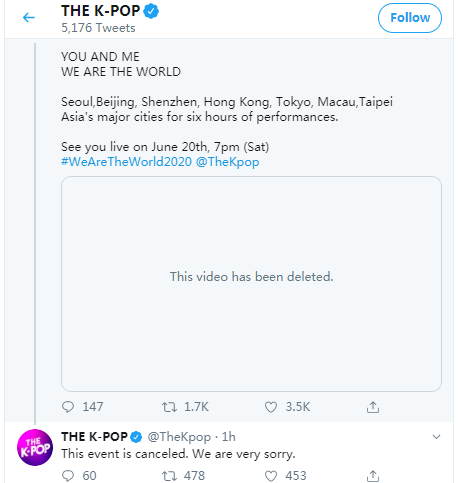The width and height of the screenshot is (460, 483).
Task: Reply to the event canceled tweet
Action: (68, 476)
